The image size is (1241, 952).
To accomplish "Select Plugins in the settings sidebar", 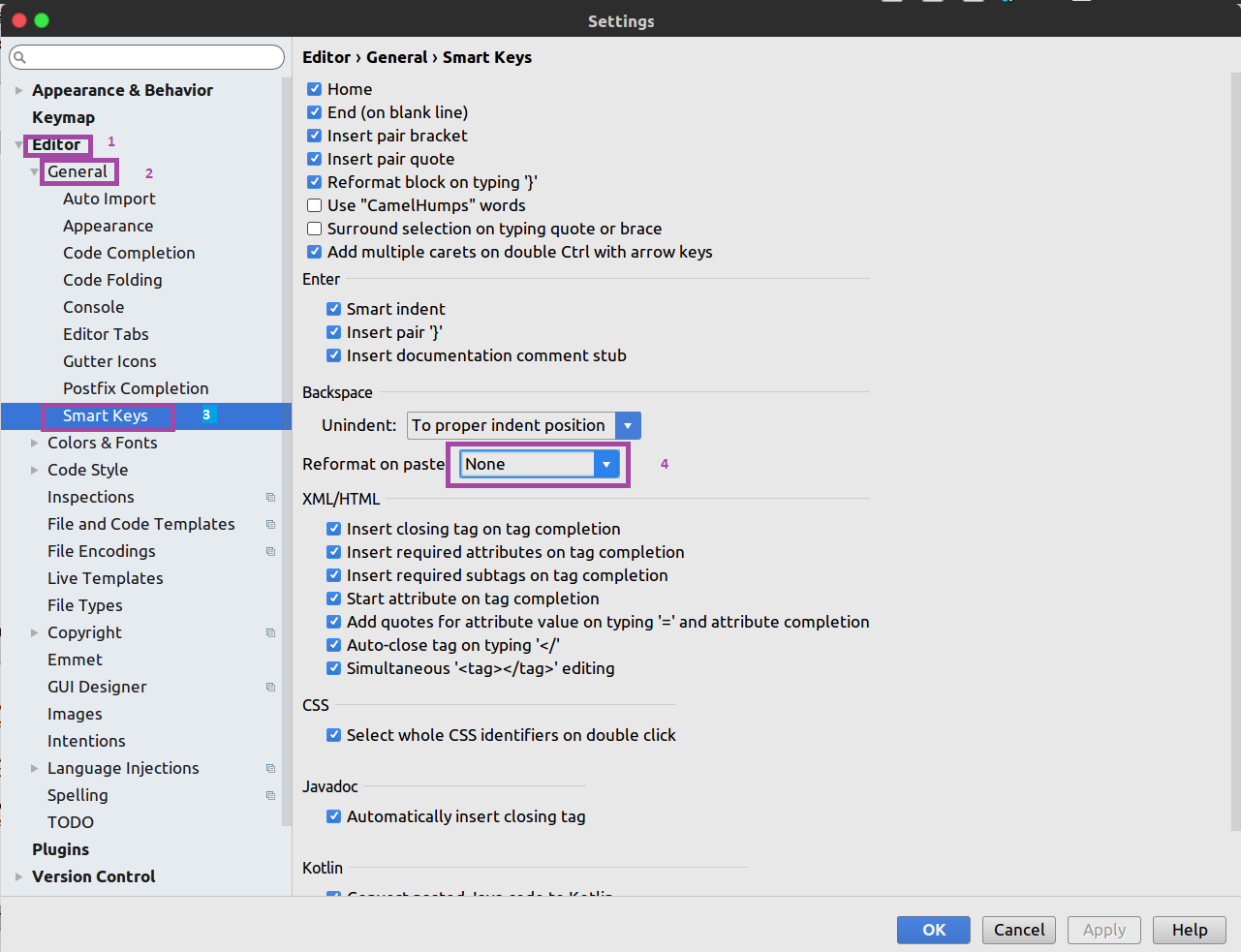I will coord(60,849).
